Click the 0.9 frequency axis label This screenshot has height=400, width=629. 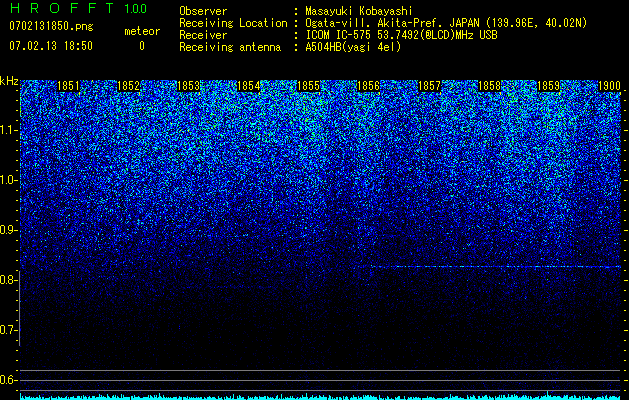coord(8,230)
